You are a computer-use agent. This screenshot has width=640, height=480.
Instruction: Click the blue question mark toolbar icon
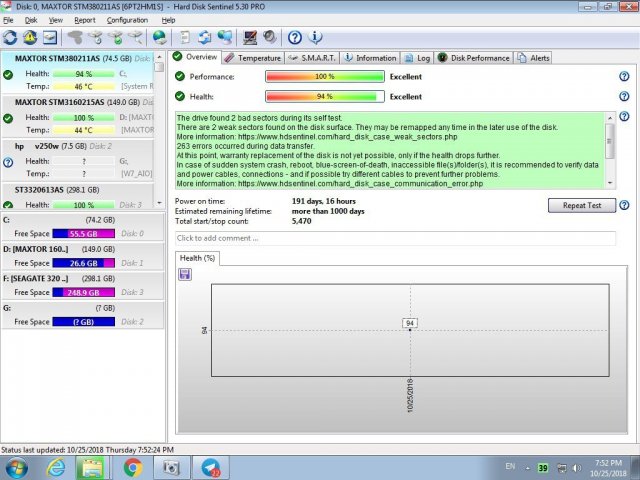pos(295,38)
